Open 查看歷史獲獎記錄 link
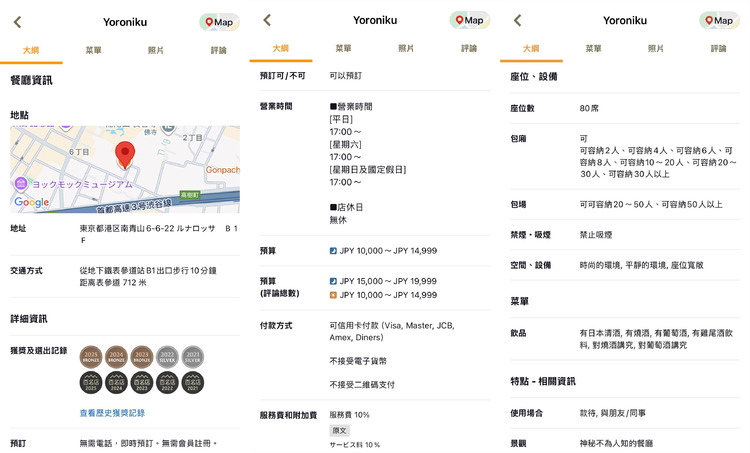750x453 pixels. coord(112,413)
